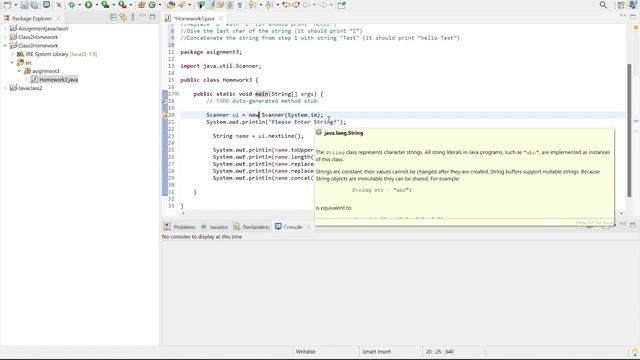640x360 pixels.
Task: Click the tip lightbulb in status bar
Action: pyautogui.click(x=635, y=351)
